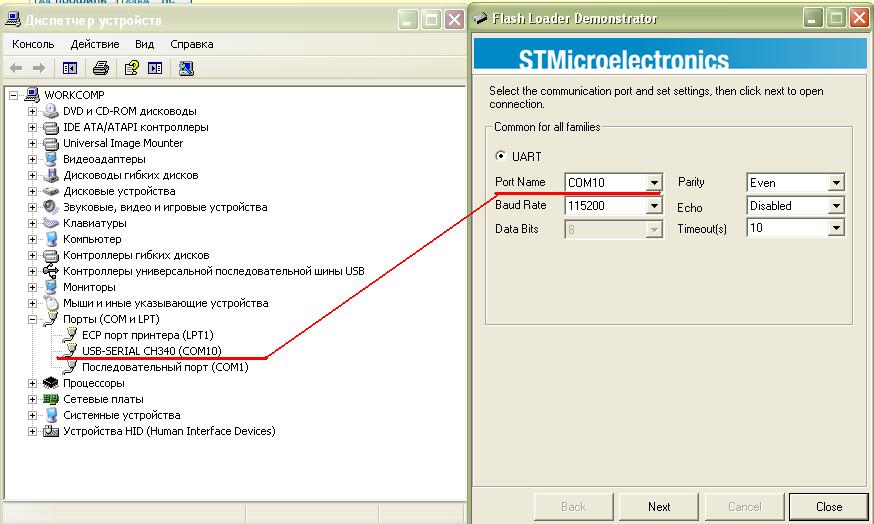
Task: Click the Properties help toolbar icon
Action: coord(131,68)
